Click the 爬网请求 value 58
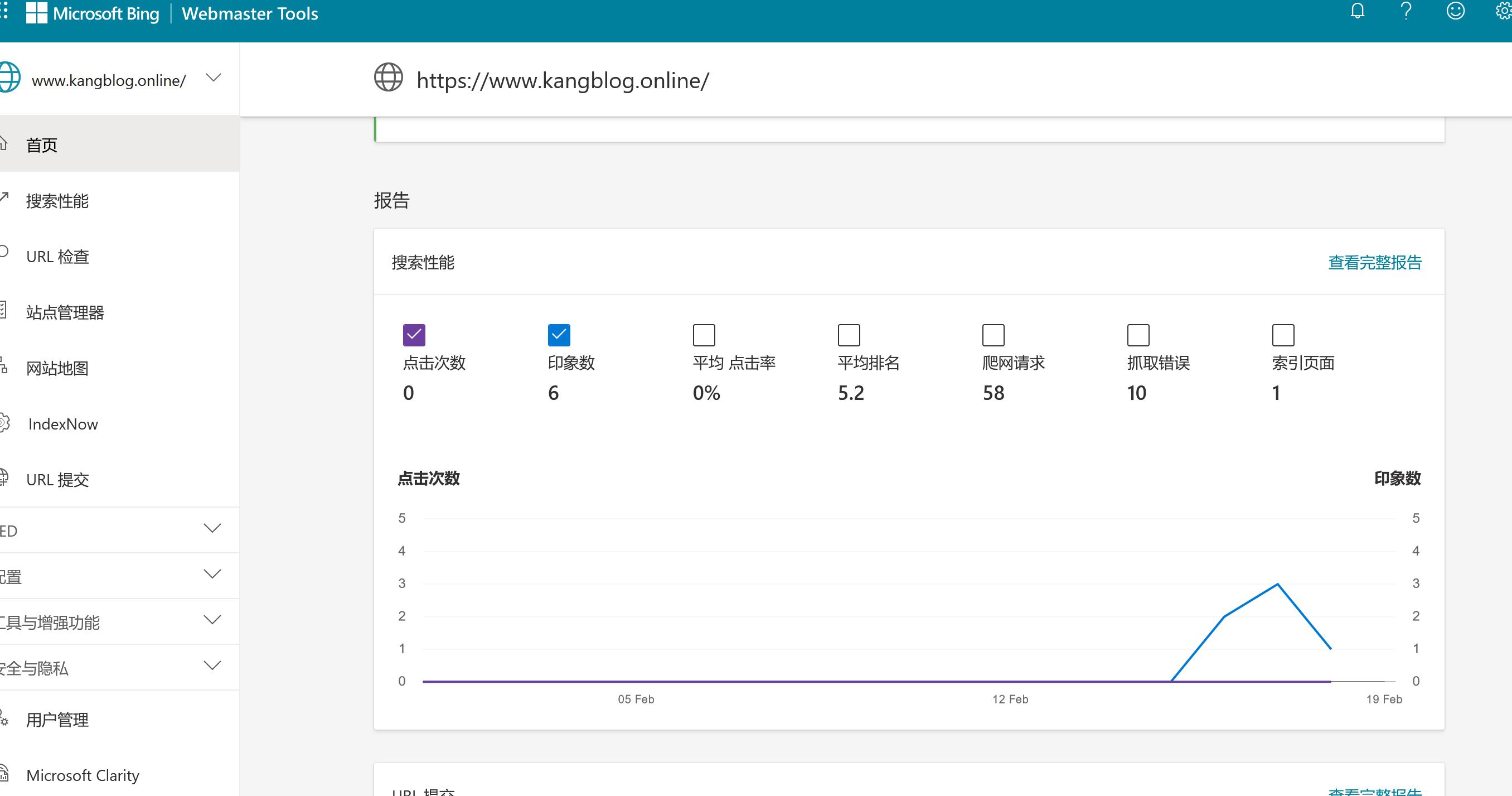Screen dimensions: 1512x796 tap(993, 392)
